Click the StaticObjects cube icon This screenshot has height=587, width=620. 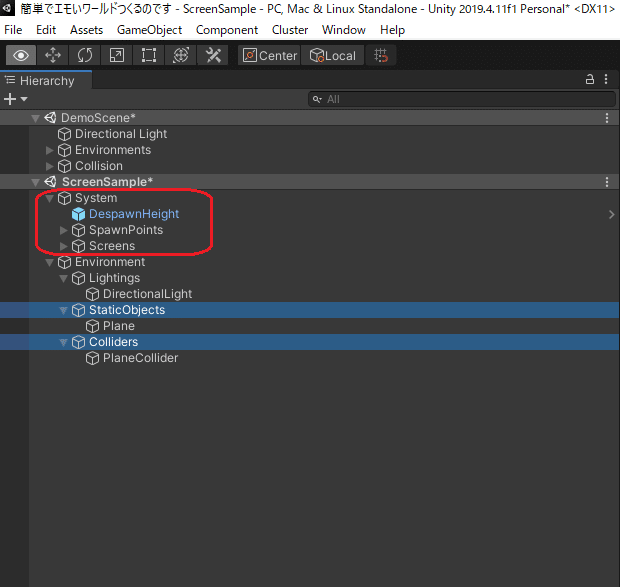pos(78,310)
